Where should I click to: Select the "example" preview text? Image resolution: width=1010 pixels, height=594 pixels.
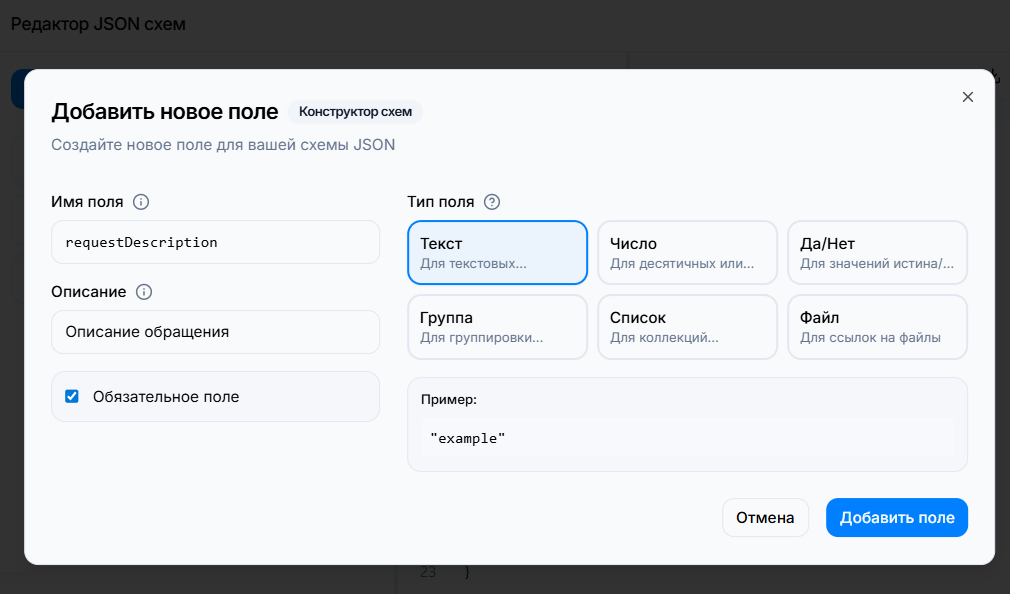click(468, 437)
